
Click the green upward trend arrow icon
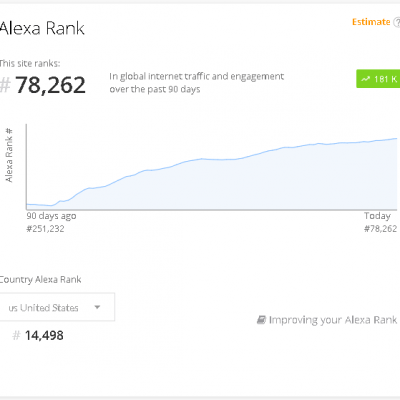pyautogui.click(x=366, y=79)
